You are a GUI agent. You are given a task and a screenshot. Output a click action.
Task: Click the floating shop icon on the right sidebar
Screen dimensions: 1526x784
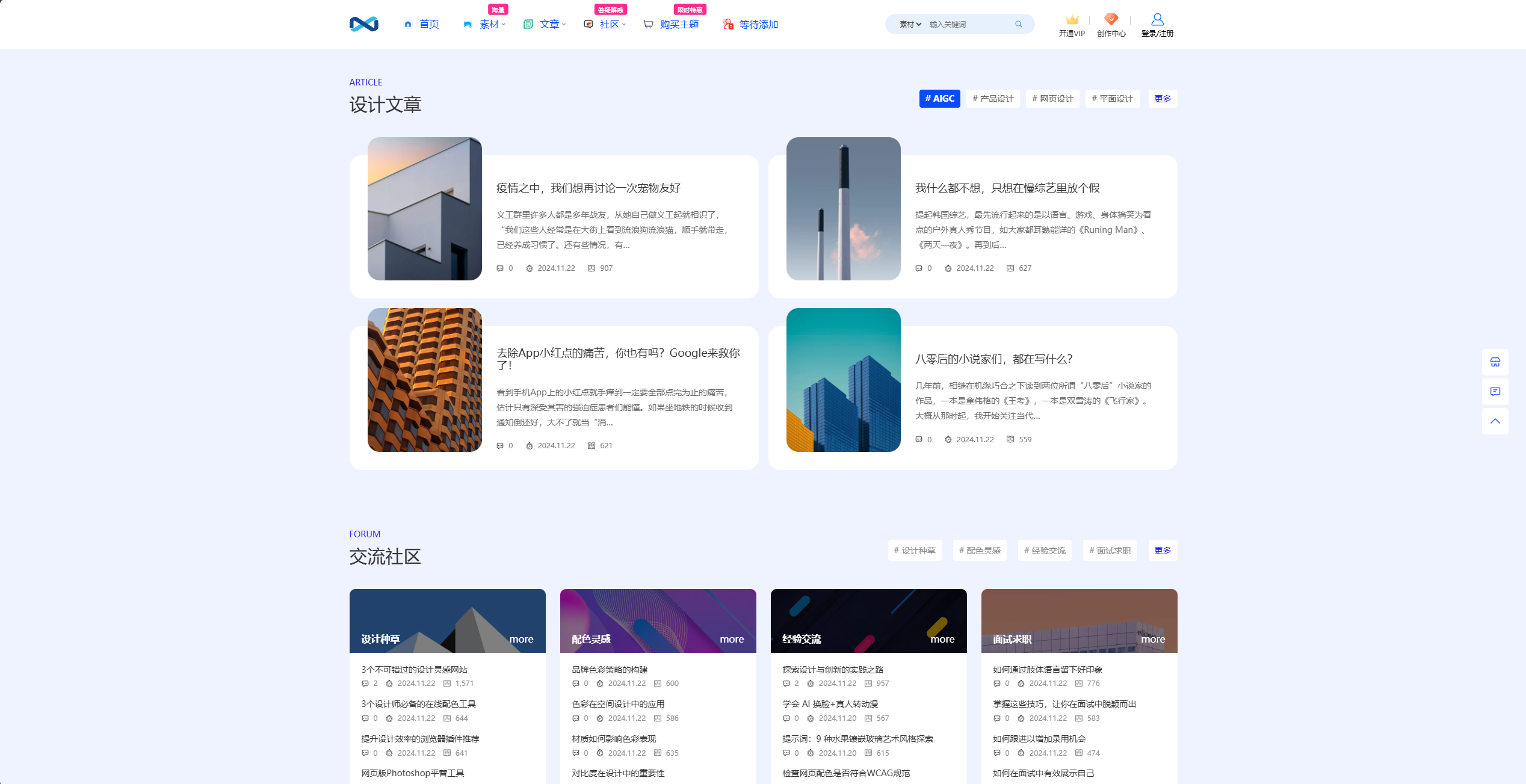1495,362
